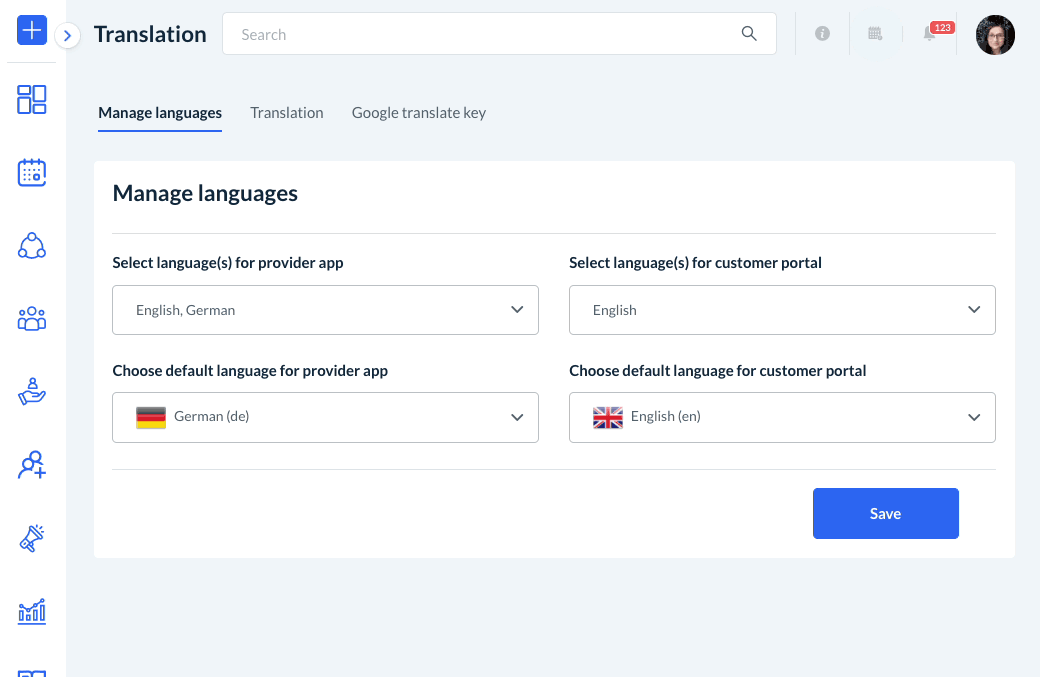Click the Save button
The width and height of the screenshot is (1040, 677).
[x=885, y=514]
